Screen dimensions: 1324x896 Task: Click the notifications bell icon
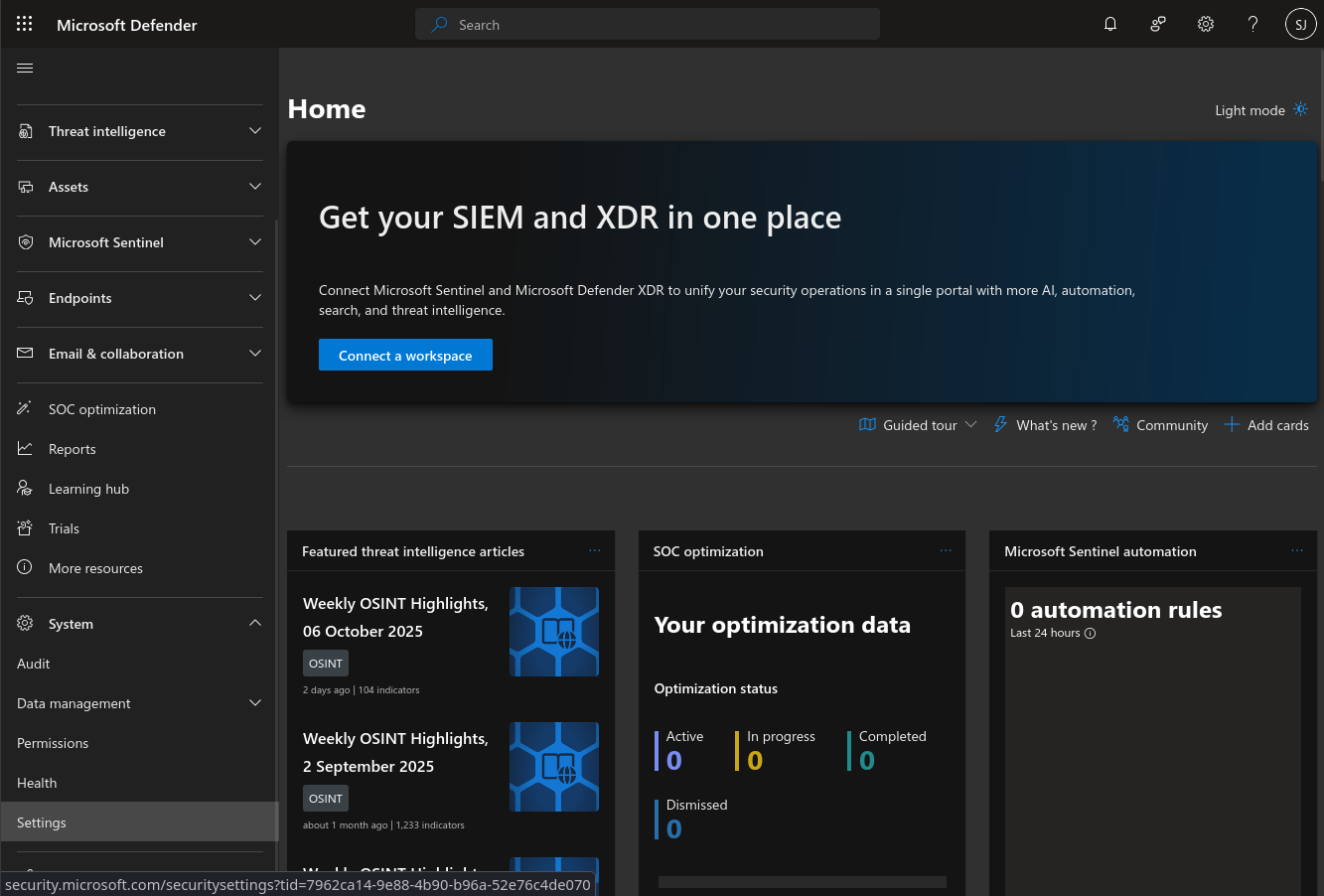(x=1110, y=24)
